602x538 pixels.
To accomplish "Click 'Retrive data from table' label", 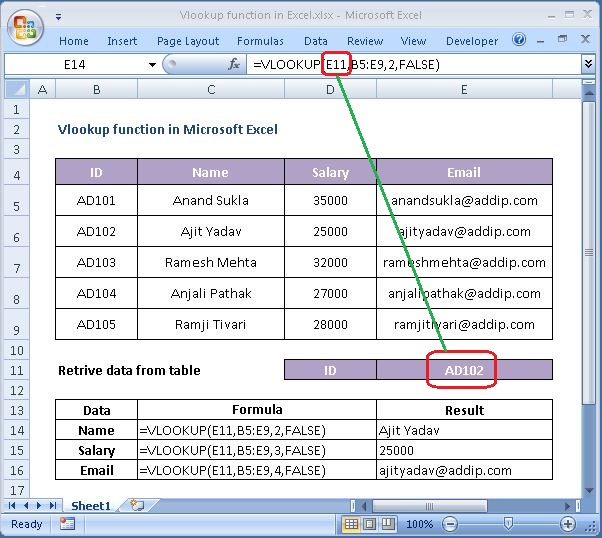I will 129,370.
